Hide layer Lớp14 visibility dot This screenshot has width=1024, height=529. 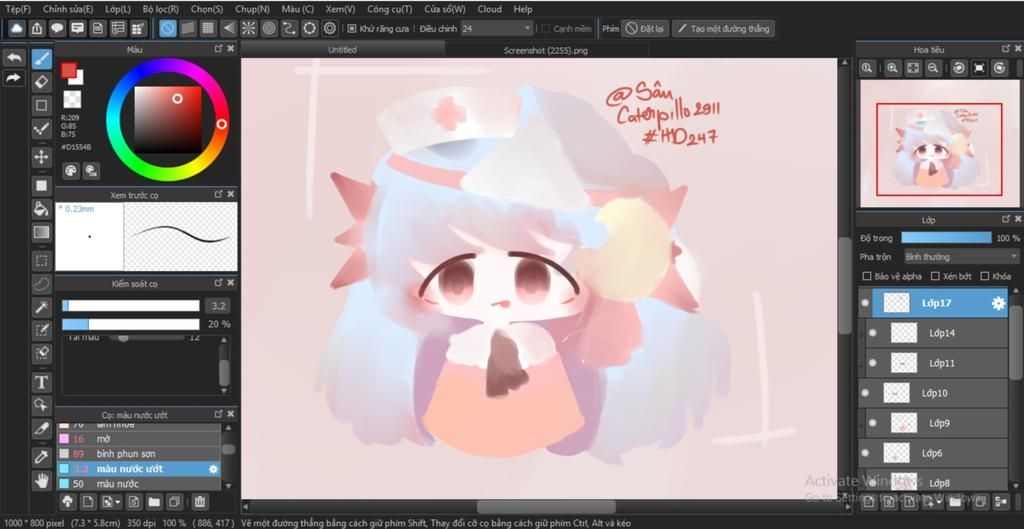[x=873, y=333]
